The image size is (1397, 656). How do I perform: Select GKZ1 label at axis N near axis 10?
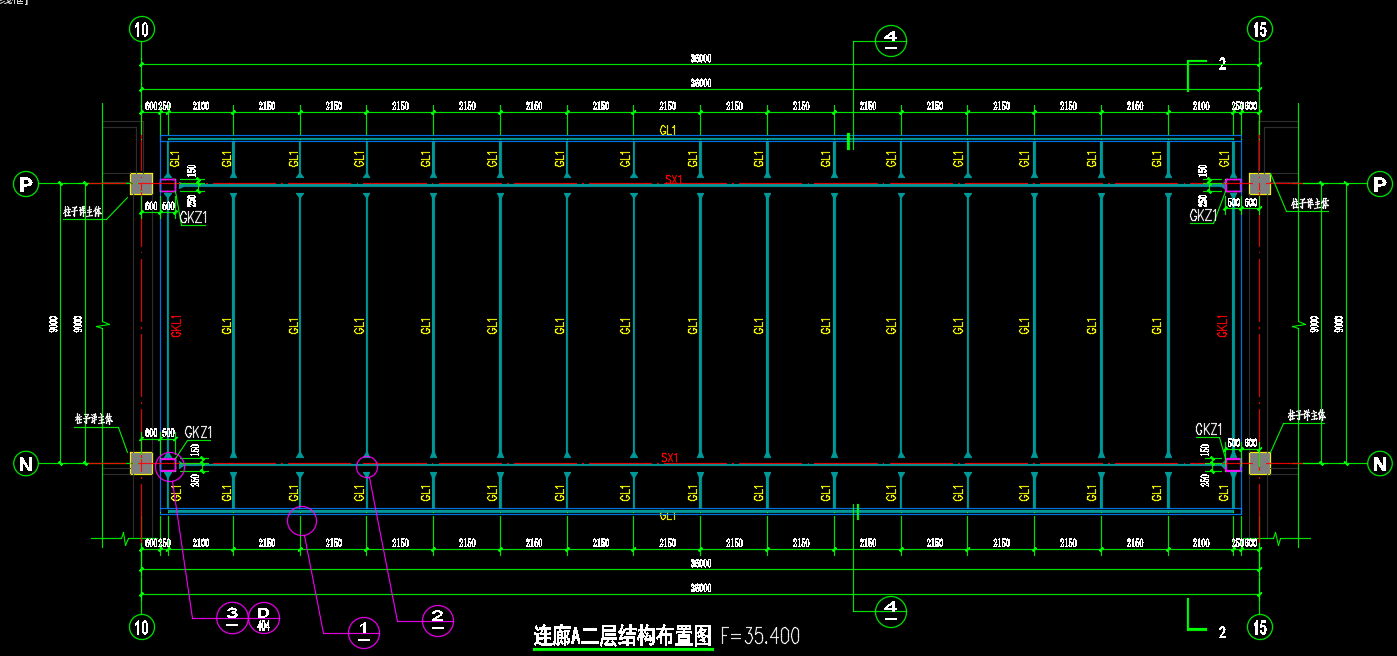[x=198, y=433]
